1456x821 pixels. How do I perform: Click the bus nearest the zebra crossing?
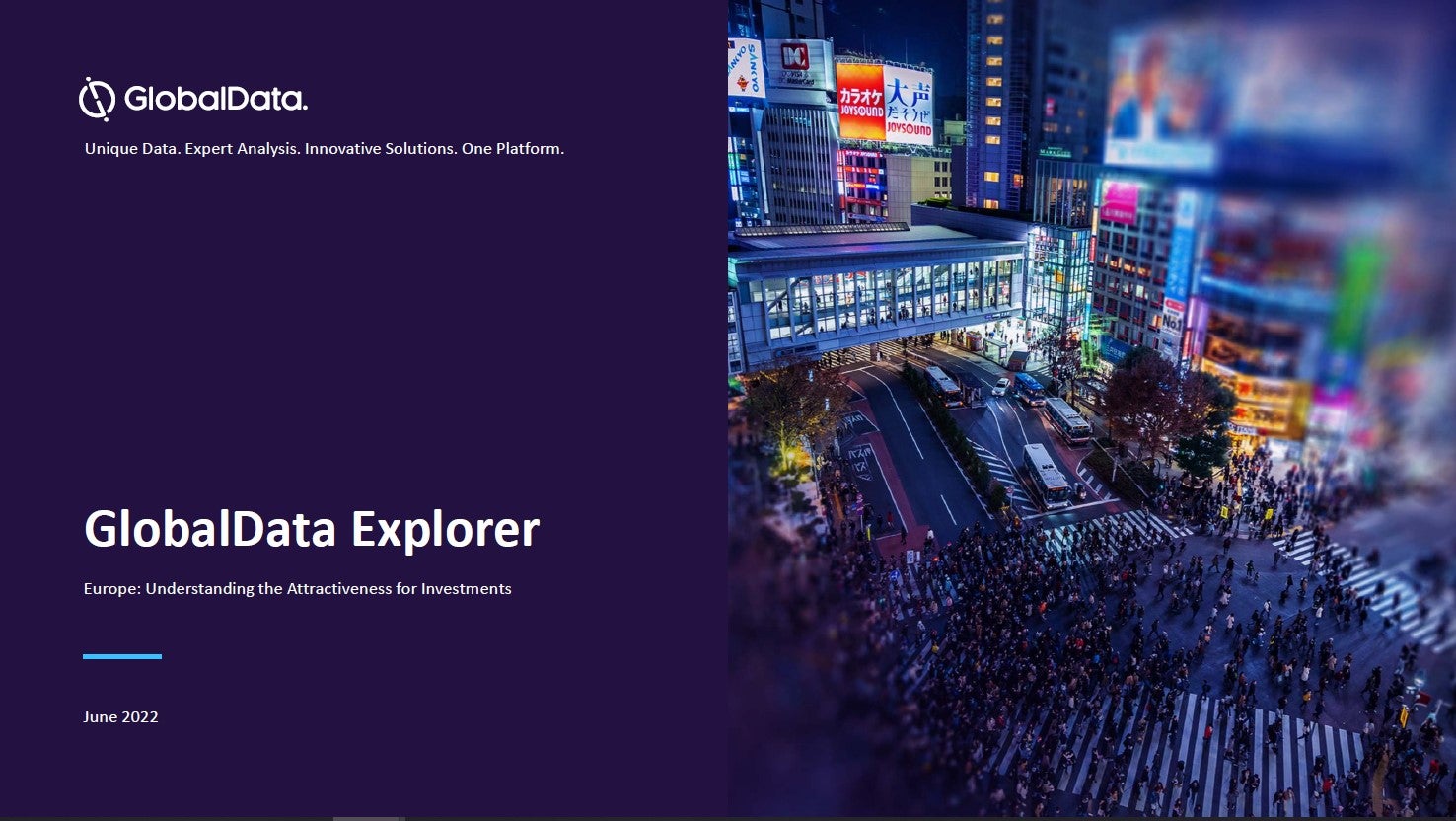click(x=1046, y=476)
